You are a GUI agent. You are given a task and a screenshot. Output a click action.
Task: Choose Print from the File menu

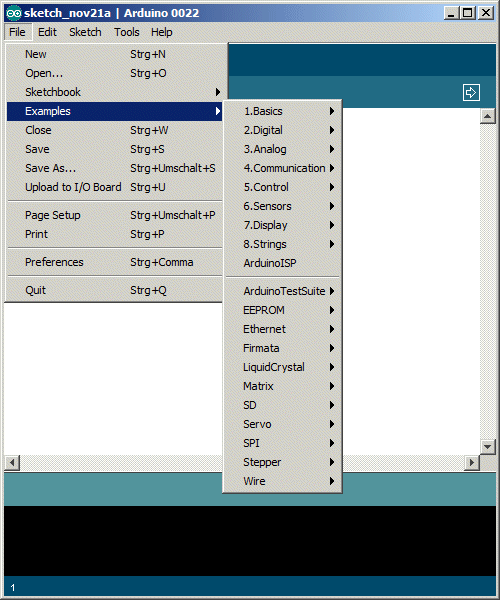click(x=114, y=234)
